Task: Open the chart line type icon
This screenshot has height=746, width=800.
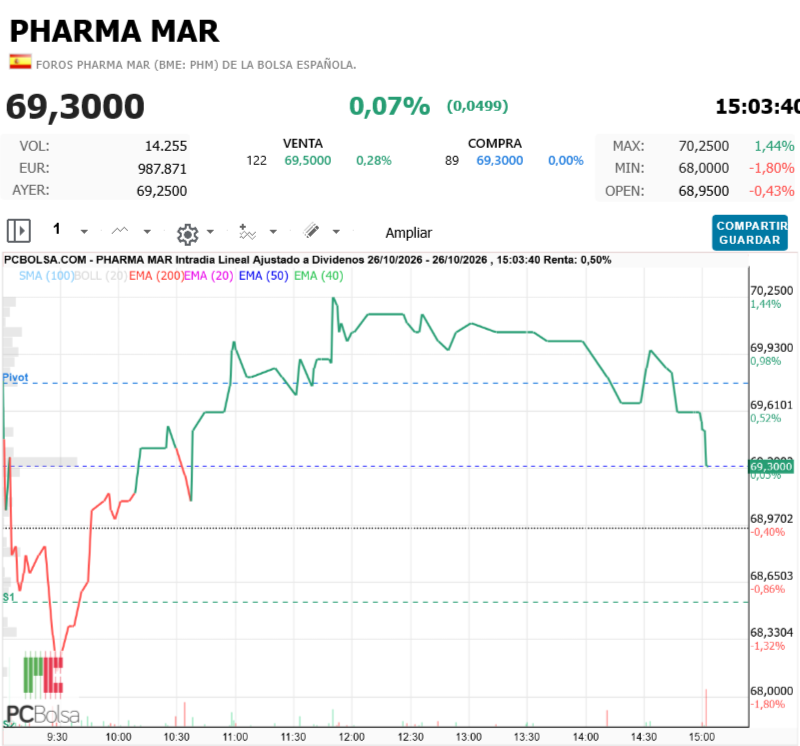Action: coord(120,231)
